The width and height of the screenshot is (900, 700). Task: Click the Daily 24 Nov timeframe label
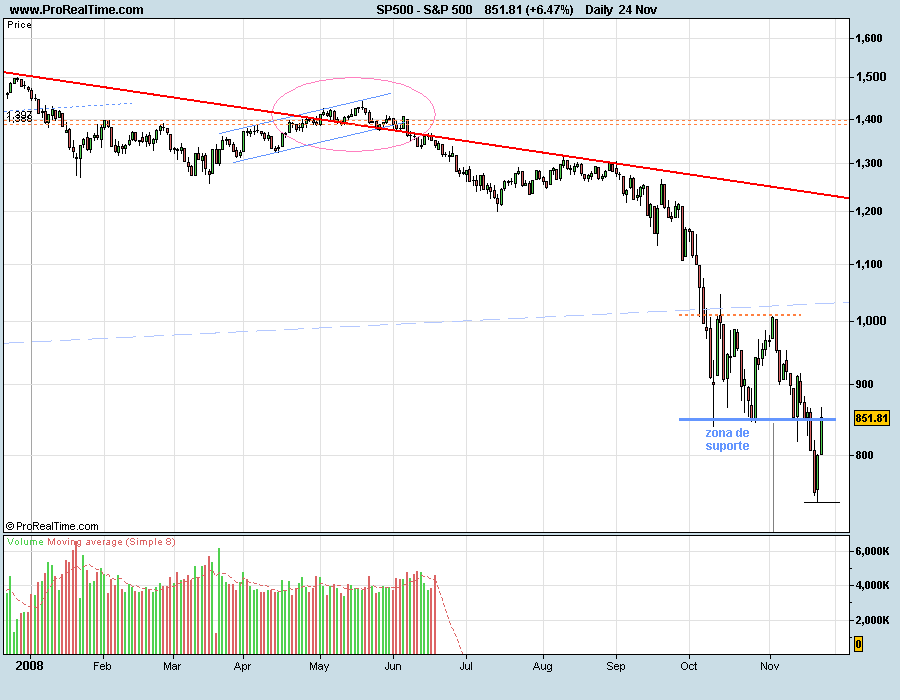(621, 9)
